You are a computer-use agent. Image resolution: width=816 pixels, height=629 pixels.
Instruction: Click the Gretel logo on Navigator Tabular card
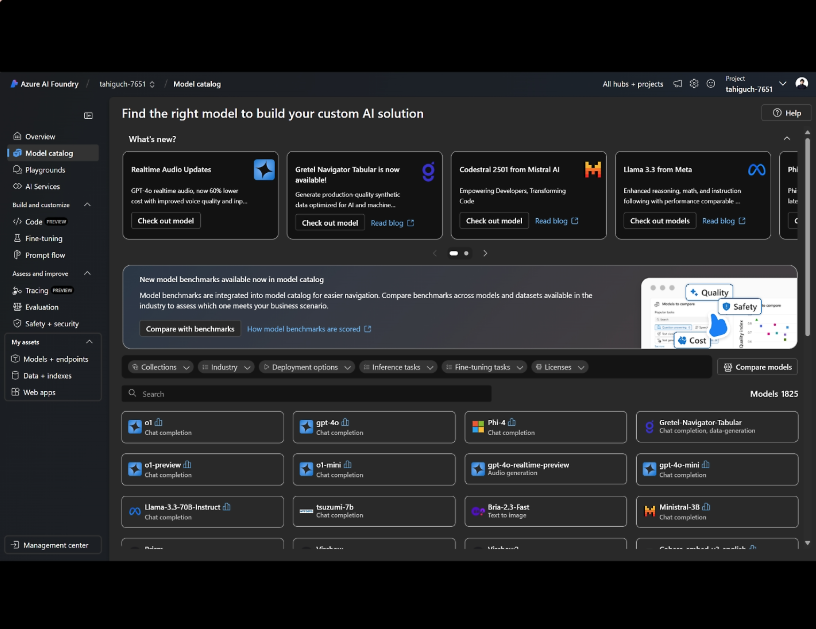pos(428,172)
